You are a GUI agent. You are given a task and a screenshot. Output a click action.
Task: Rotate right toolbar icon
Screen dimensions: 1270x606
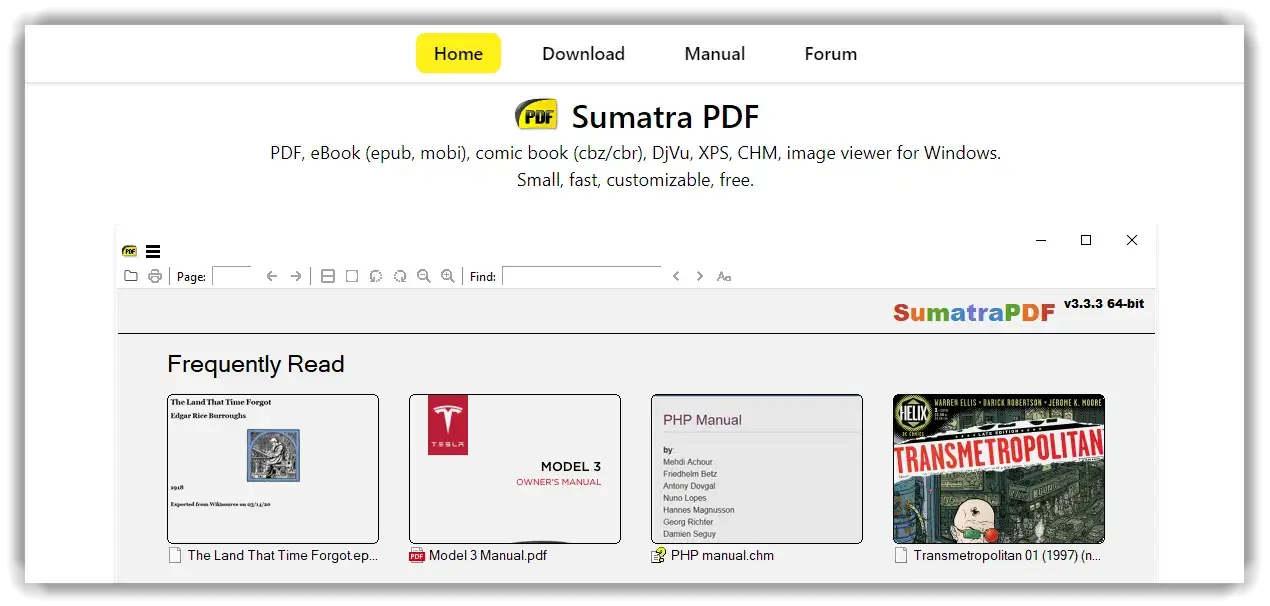click(400, 276)
